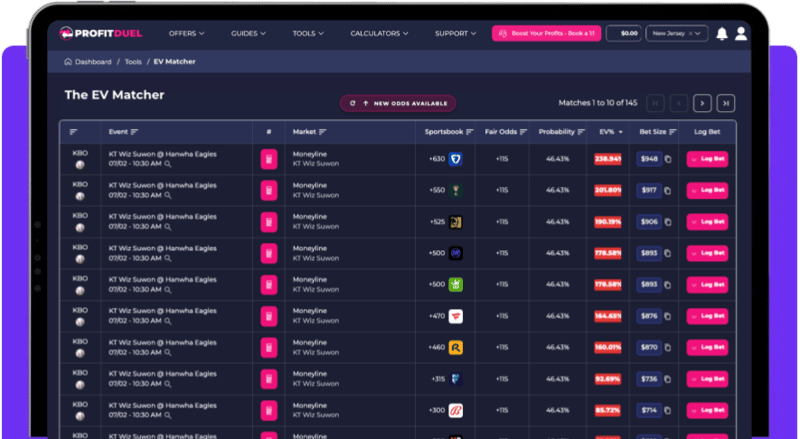Copy the $736 bet size
The image size is (800, 439).
pyautogui.click(x=668, y=379)
